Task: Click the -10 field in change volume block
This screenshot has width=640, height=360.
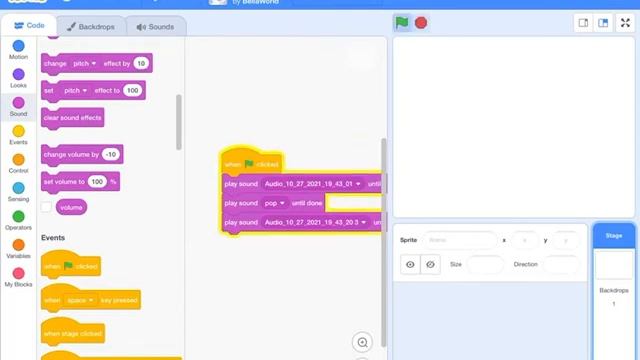Action: coord(111,154)
